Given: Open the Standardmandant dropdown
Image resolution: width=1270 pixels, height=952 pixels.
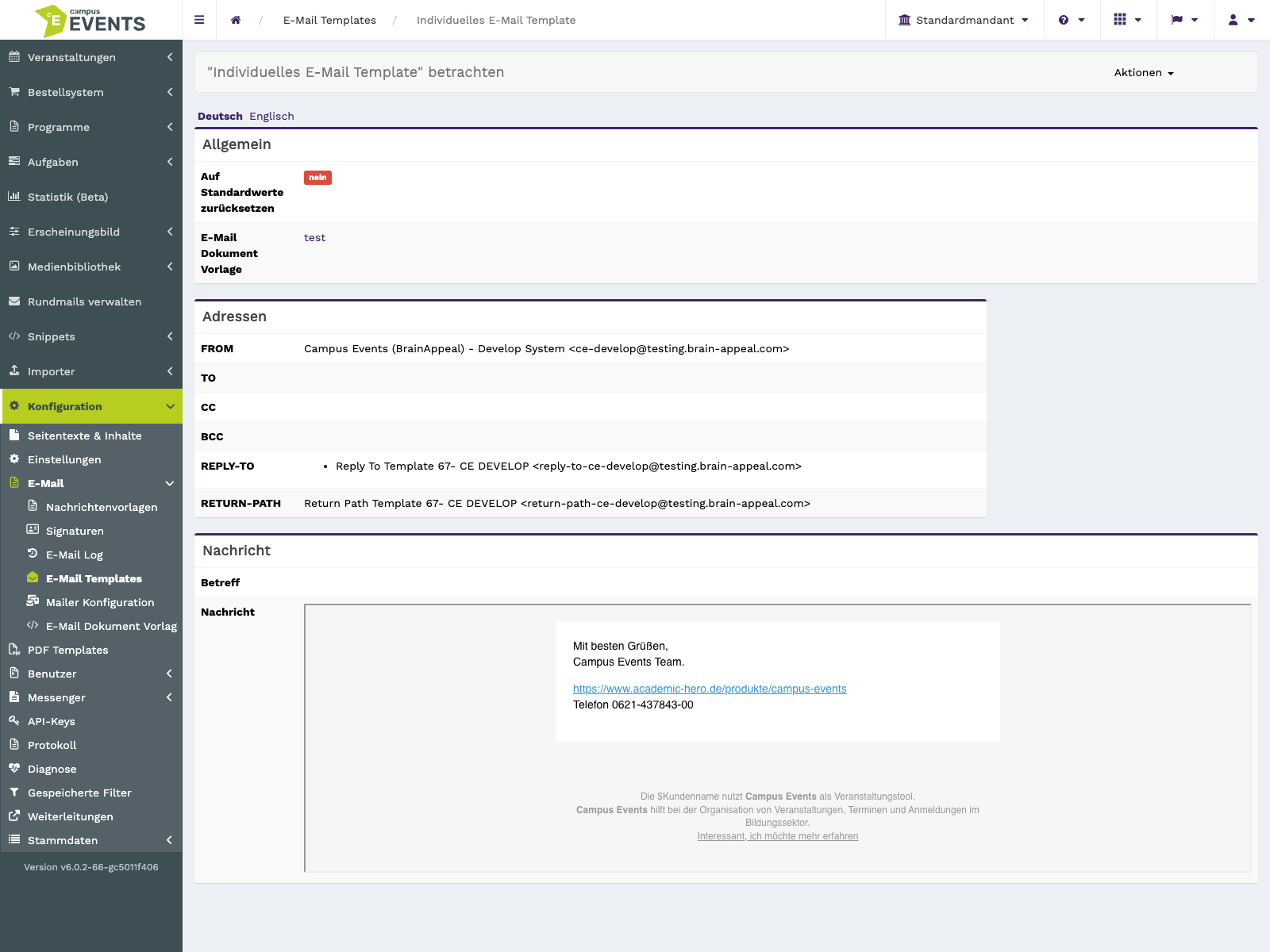Looking at the screenshot, I should coord(964,20).
